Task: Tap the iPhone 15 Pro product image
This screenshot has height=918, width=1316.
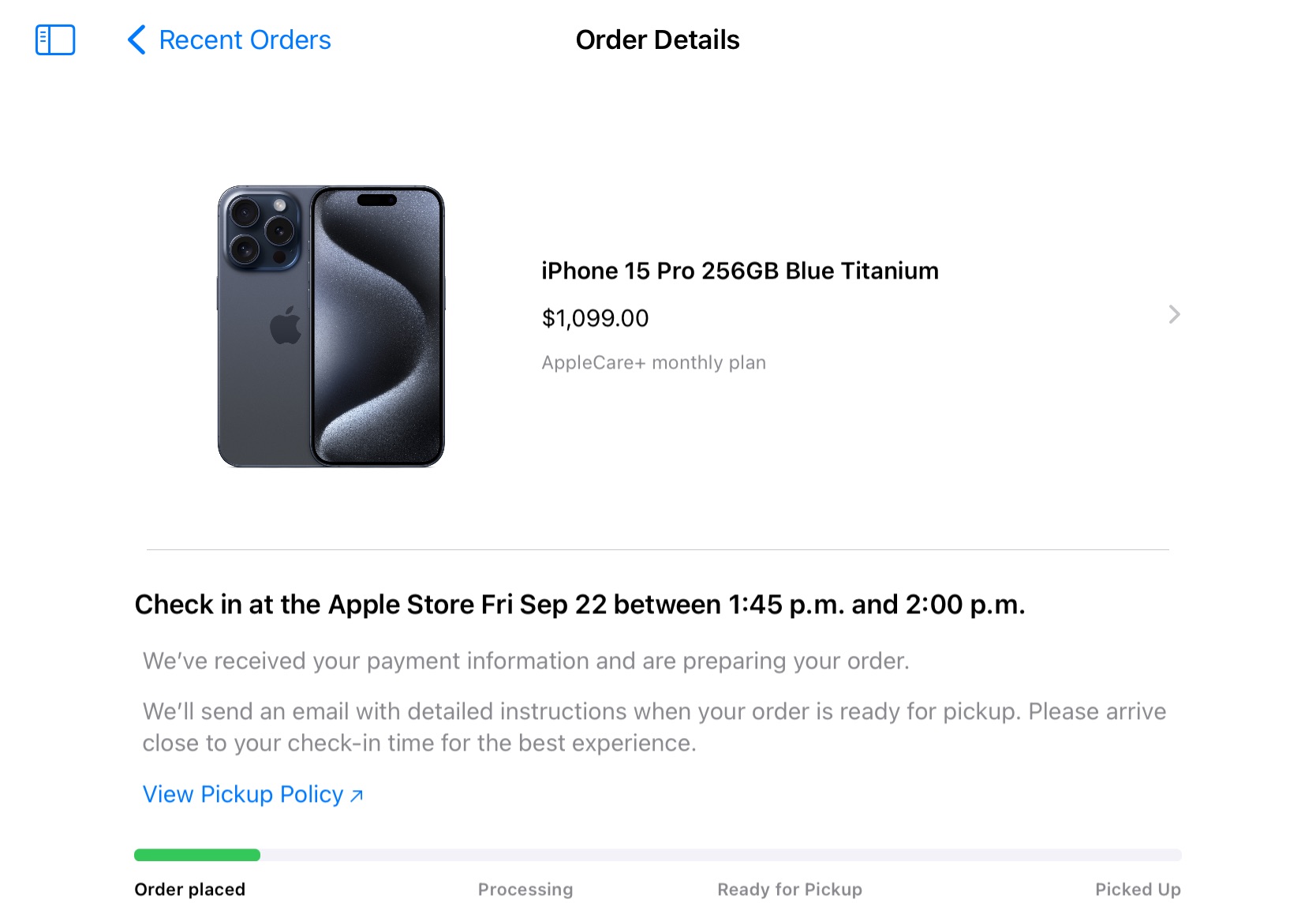Action: click(x=331, y=326)
